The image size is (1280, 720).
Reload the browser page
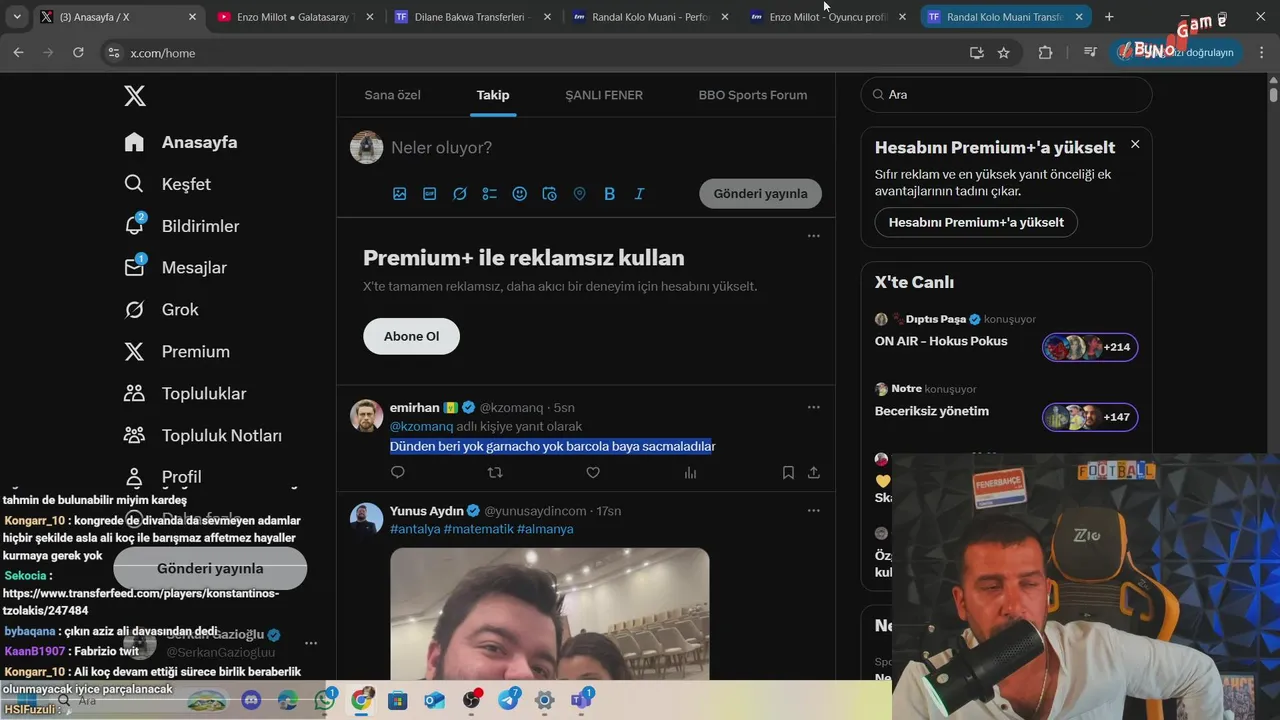coord(78,53)
